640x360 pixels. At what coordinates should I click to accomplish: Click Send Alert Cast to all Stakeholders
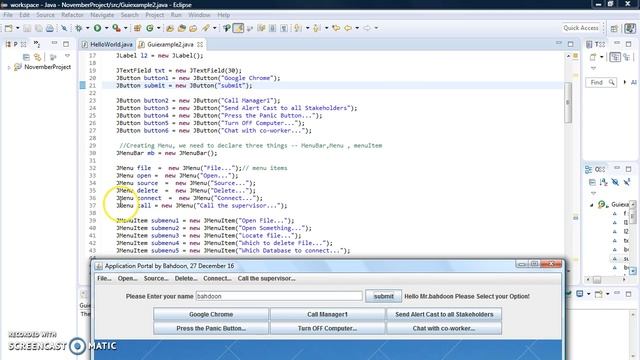(444, 314)
